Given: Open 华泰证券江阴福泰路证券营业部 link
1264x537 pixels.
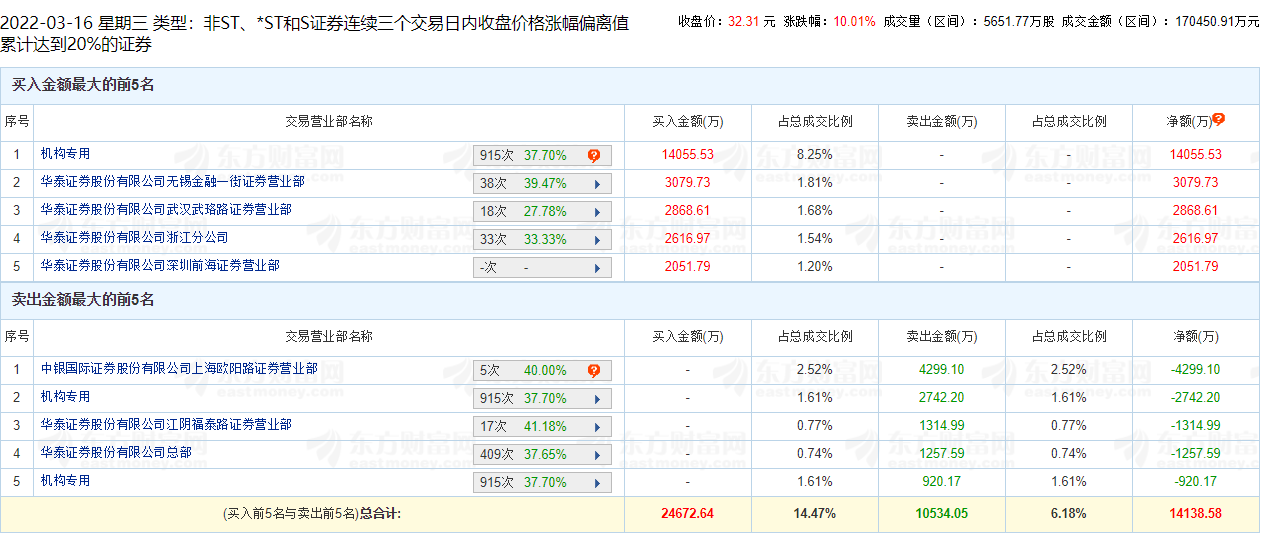Looking at the screenshot, I should pyautogui.click(x=166, y=425).
